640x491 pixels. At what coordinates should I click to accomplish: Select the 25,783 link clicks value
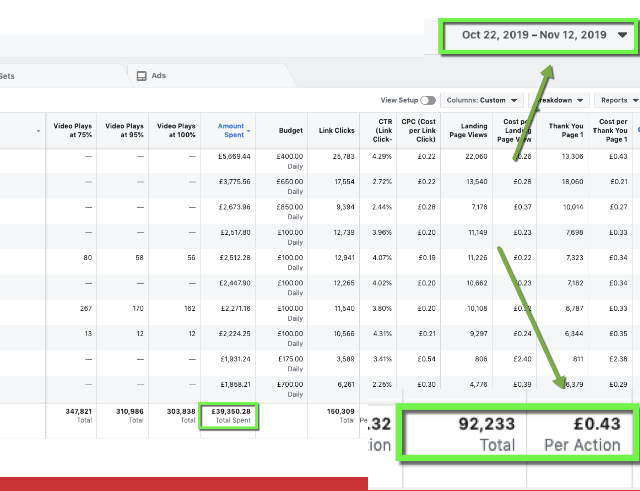[x=343, y=156]
